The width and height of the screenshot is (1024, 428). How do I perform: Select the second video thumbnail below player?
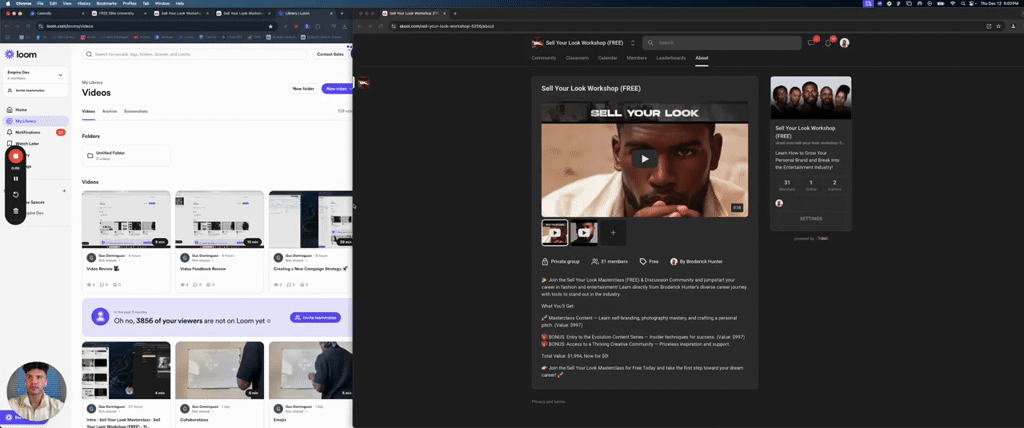[x=584, y=233]
